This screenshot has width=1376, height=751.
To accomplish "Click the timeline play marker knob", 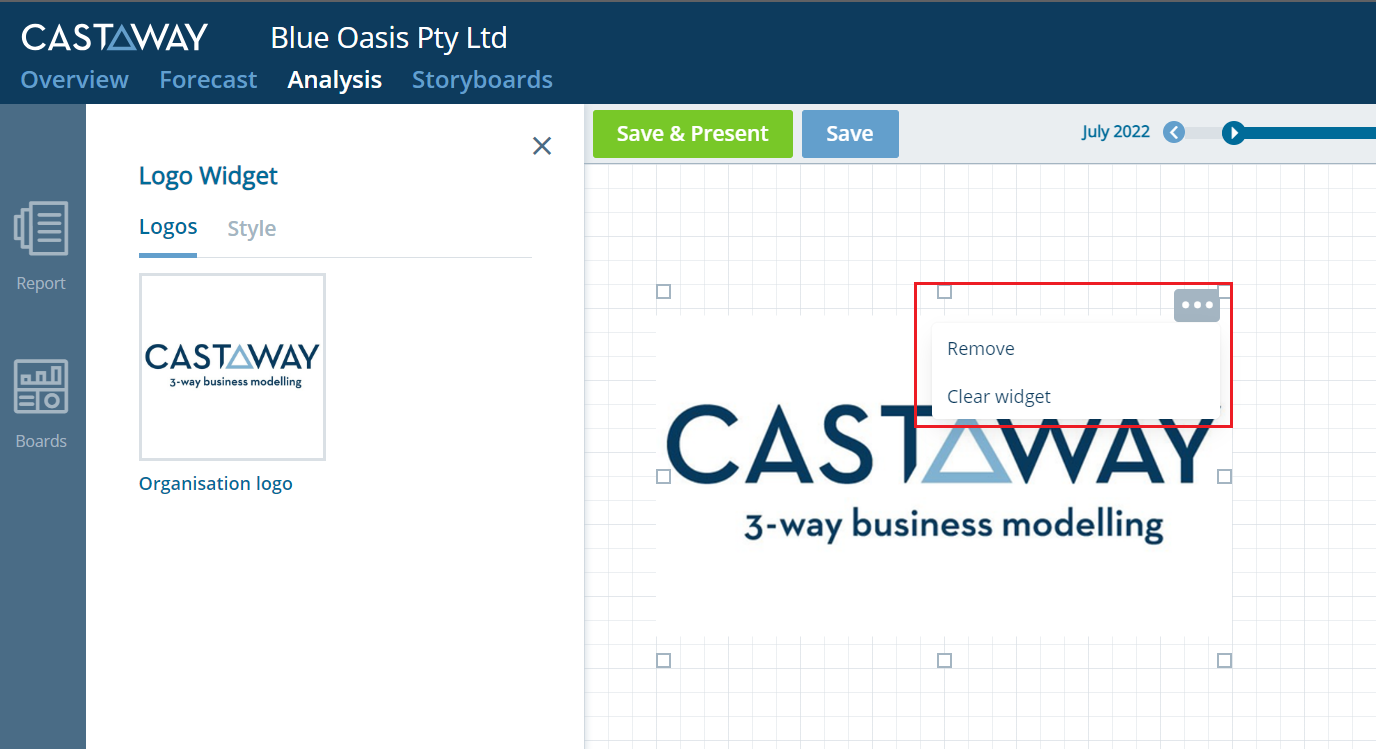I will click(1234, 132).
